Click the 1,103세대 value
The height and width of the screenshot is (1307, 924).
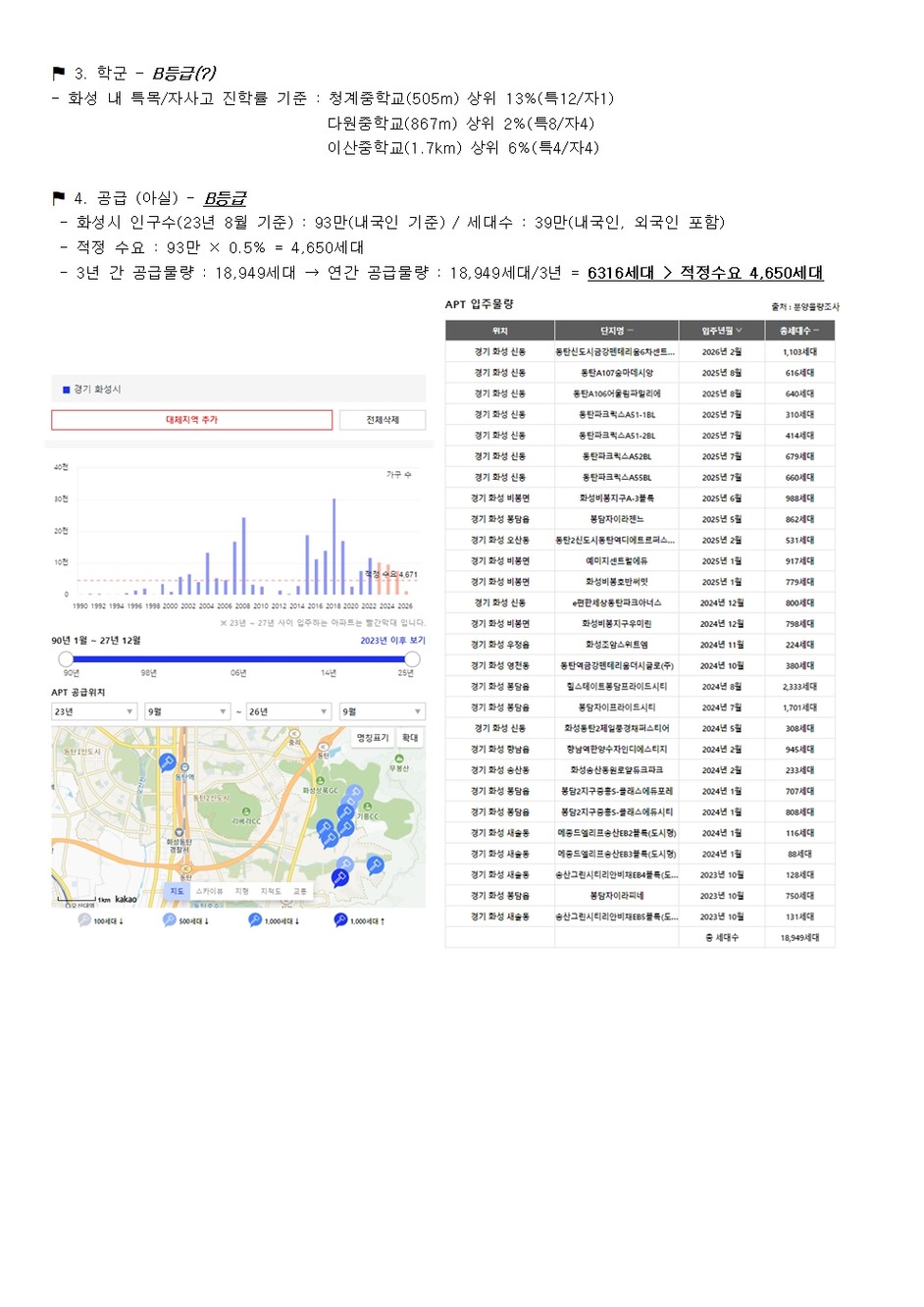tap(799, 352)
